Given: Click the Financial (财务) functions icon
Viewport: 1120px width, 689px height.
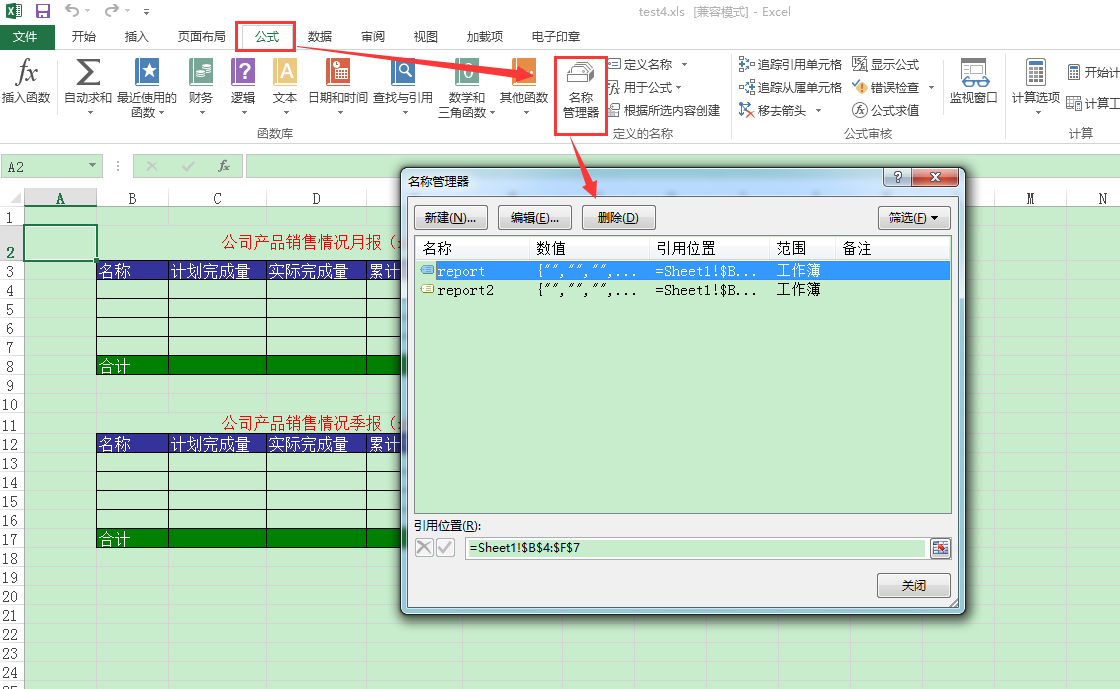Looking at the screenshot, I should (x=201, y=75).
